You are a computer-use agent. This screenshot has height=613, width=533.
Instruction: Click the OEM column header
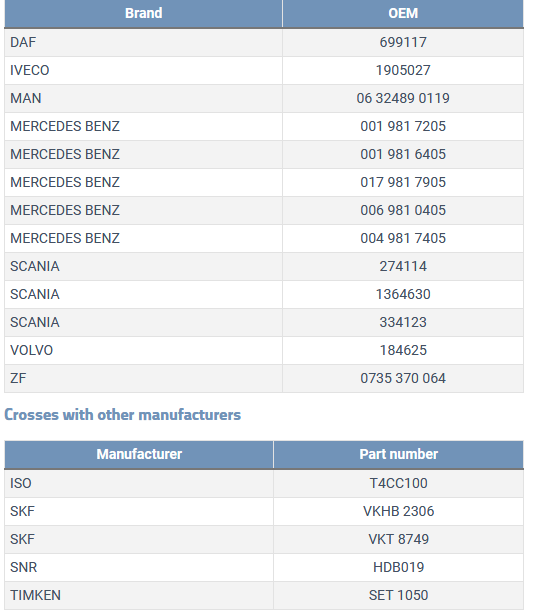point(403,13)
